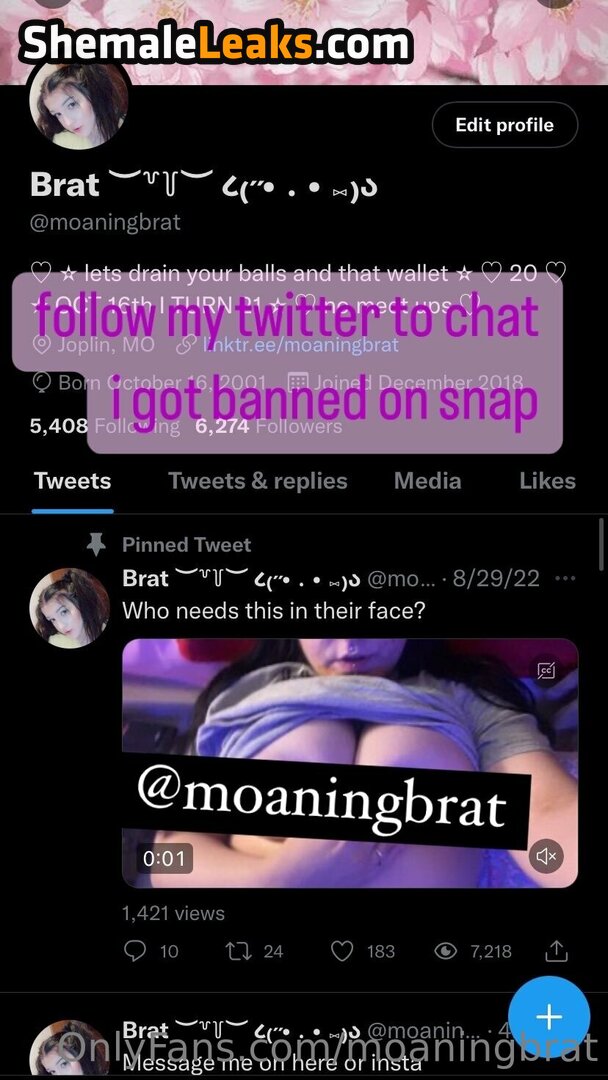Click the reply icon on pinned tweet
Screen dimensions: 608x1080
135,951
